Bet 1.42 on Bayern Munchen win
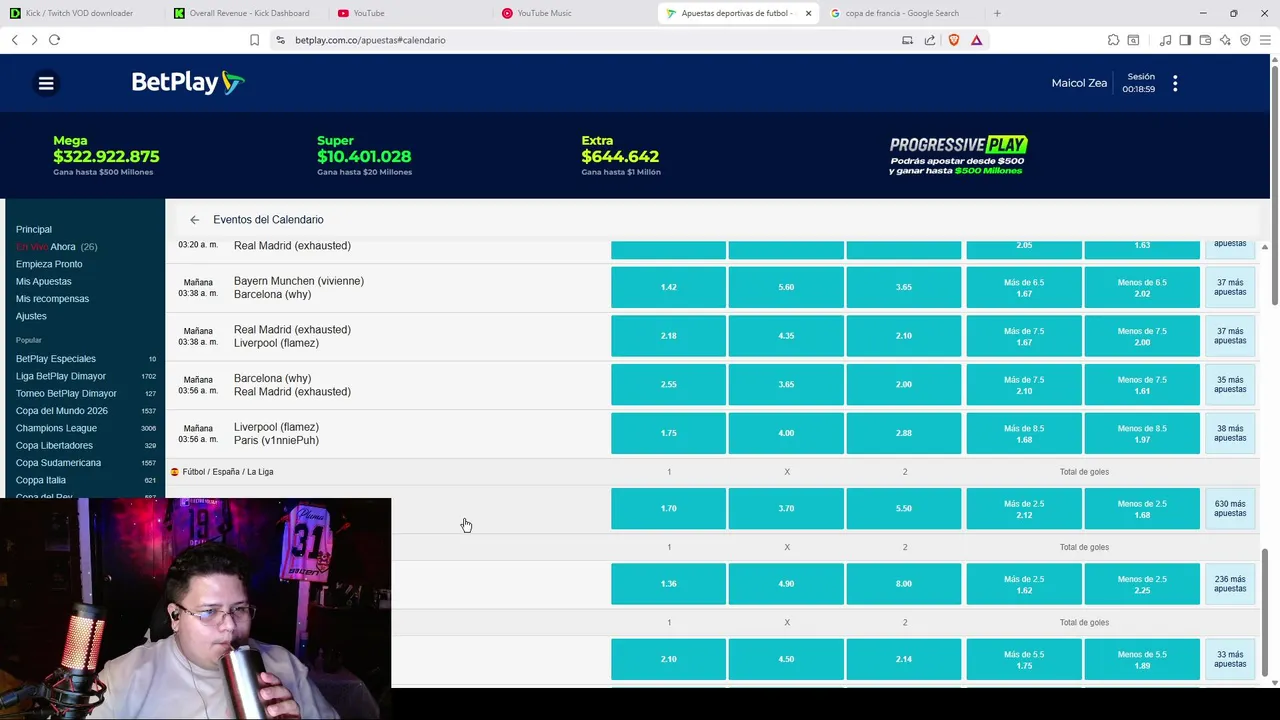This screenshot has height=720, width=1280. tap(668, 287)
